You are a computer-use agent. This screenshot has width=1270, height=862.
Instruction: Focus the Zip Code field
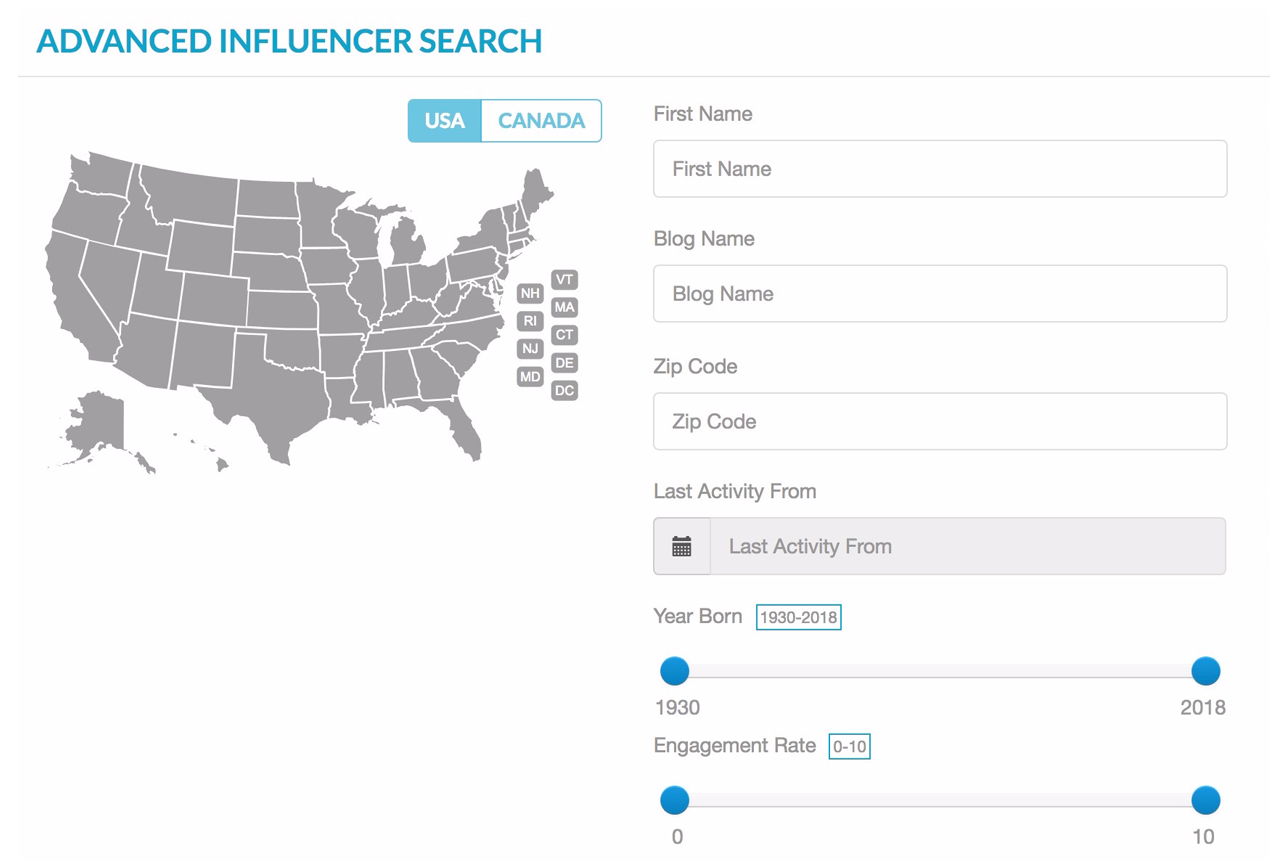click(940, 421)
